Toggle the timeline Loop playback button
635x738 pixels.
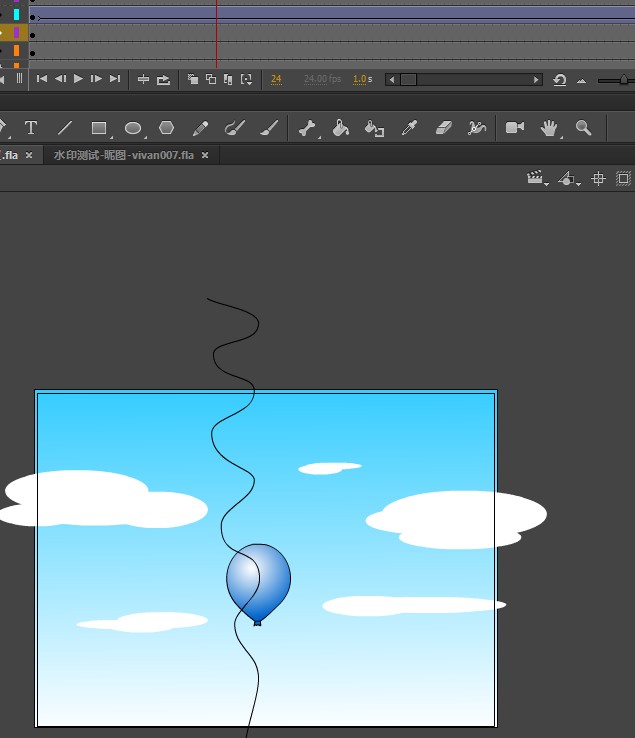click(163, 79)
